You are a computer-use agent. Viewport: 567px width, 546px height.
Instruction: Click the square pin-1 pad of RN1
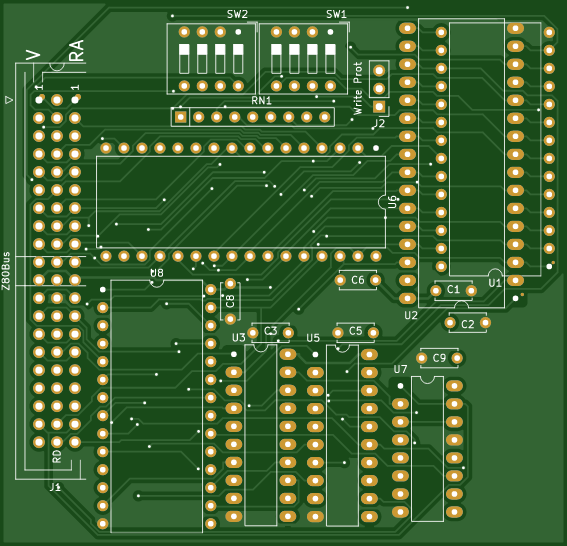(180, 117)
